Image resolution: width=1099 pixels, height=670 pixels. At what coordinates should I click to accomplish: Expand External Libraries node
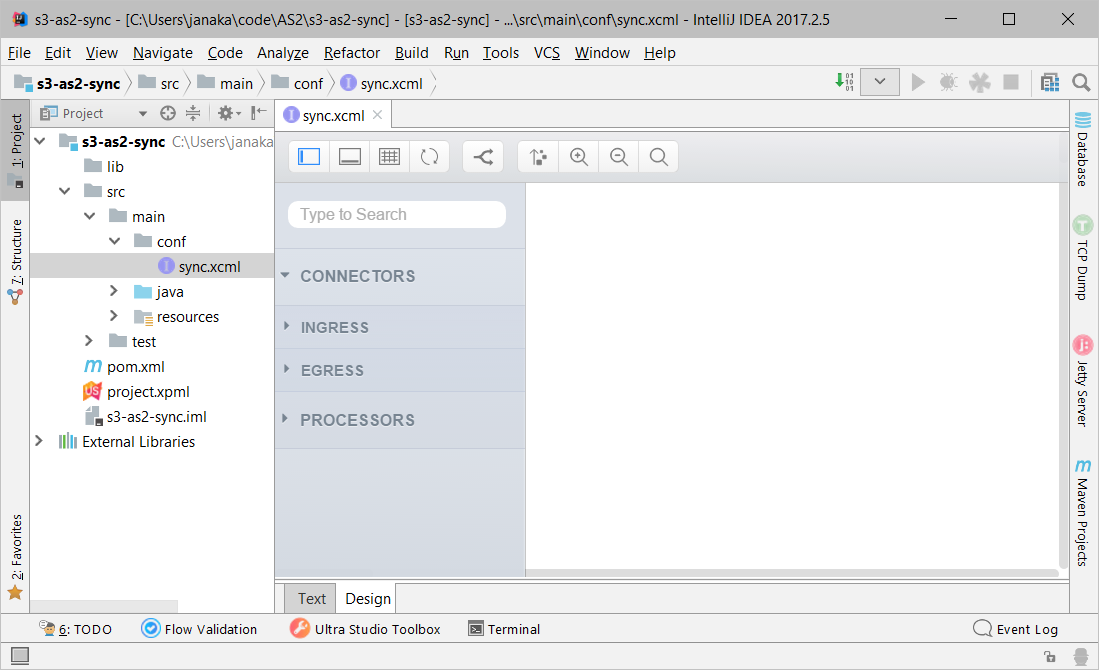(x=39, y=441)
